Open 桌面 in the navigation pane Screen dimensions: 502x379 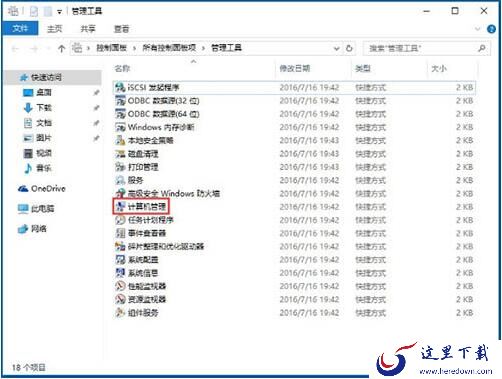tap(44, 93)
